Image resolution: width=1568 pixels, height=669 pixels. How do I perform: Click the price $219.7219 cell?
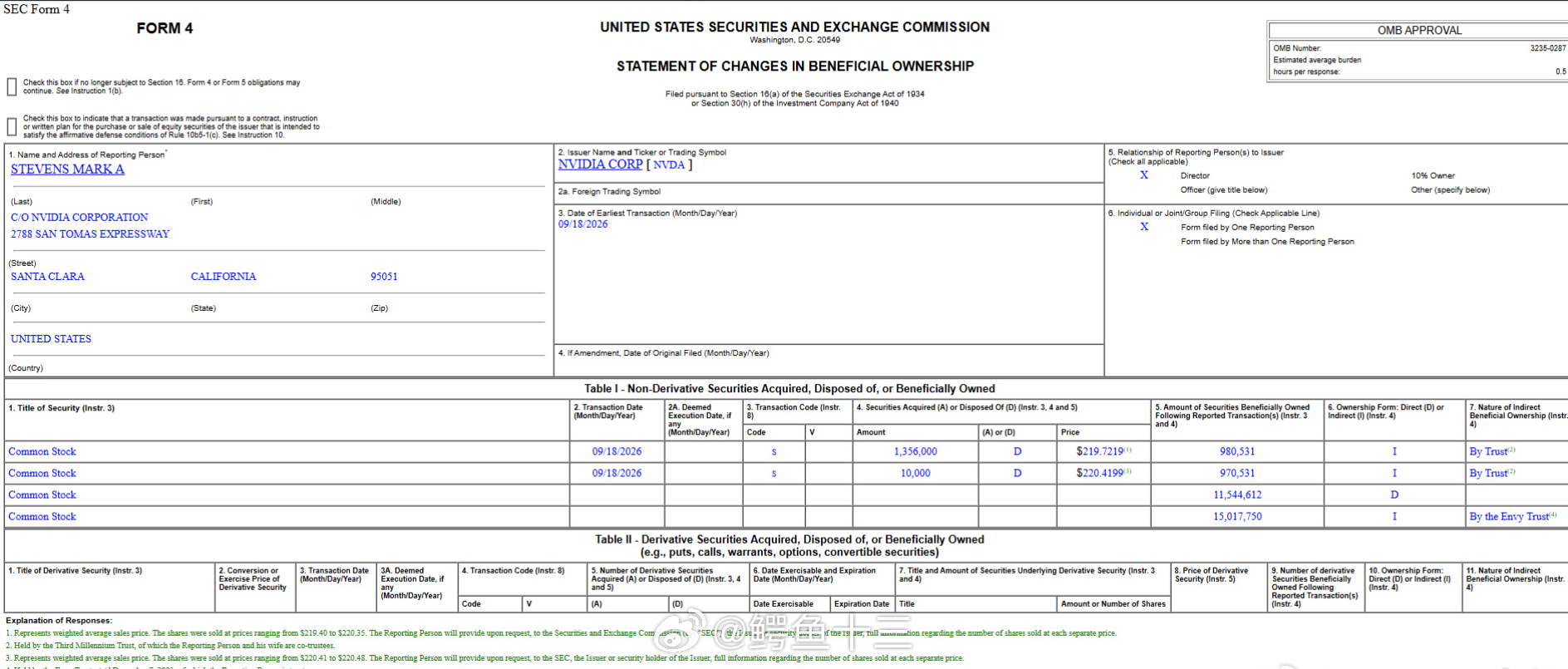click(1103, 451)
